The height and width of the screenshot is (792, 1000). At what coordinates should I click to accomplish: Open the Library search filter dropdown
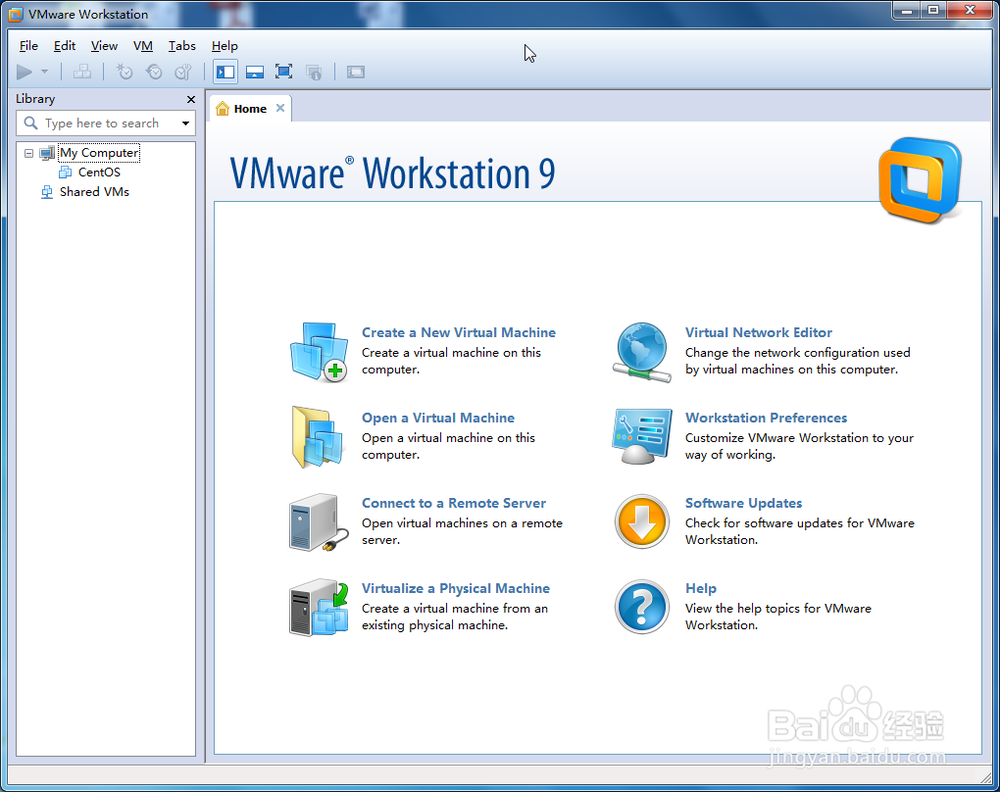click(x=185, y=123)
